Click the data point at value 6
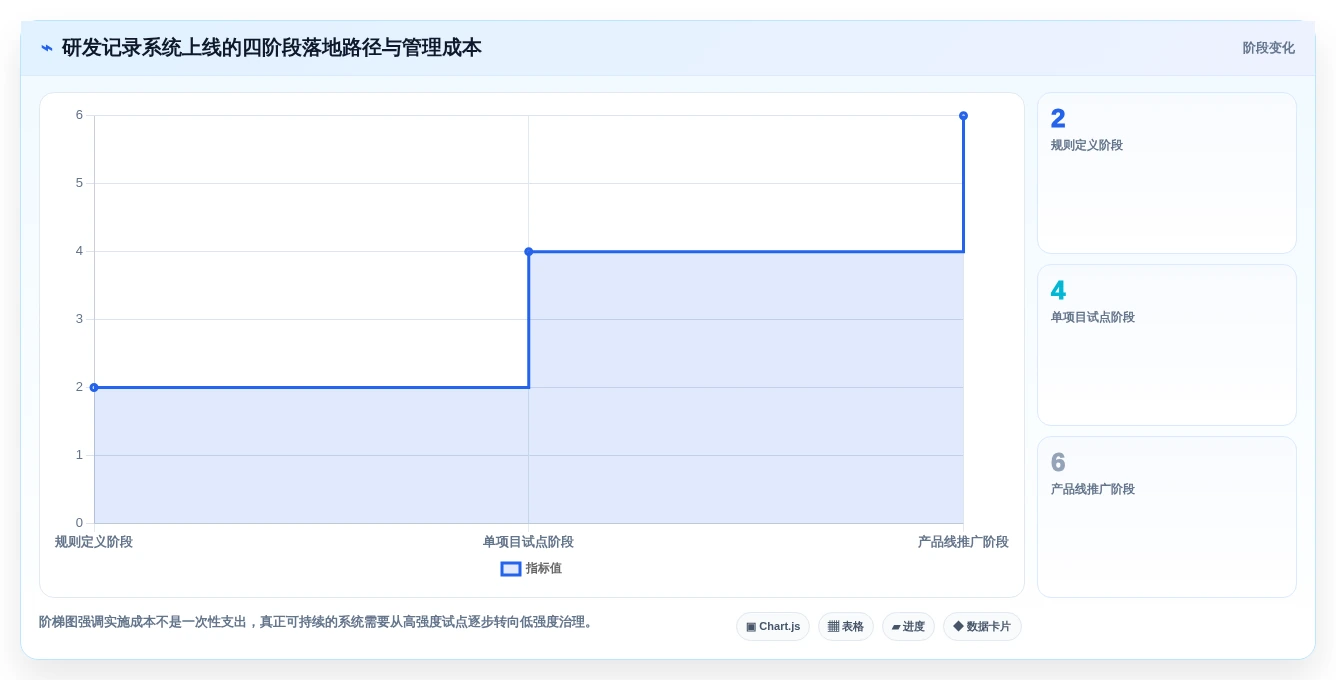Viewport: 1336px width, 680px height. 964,116
